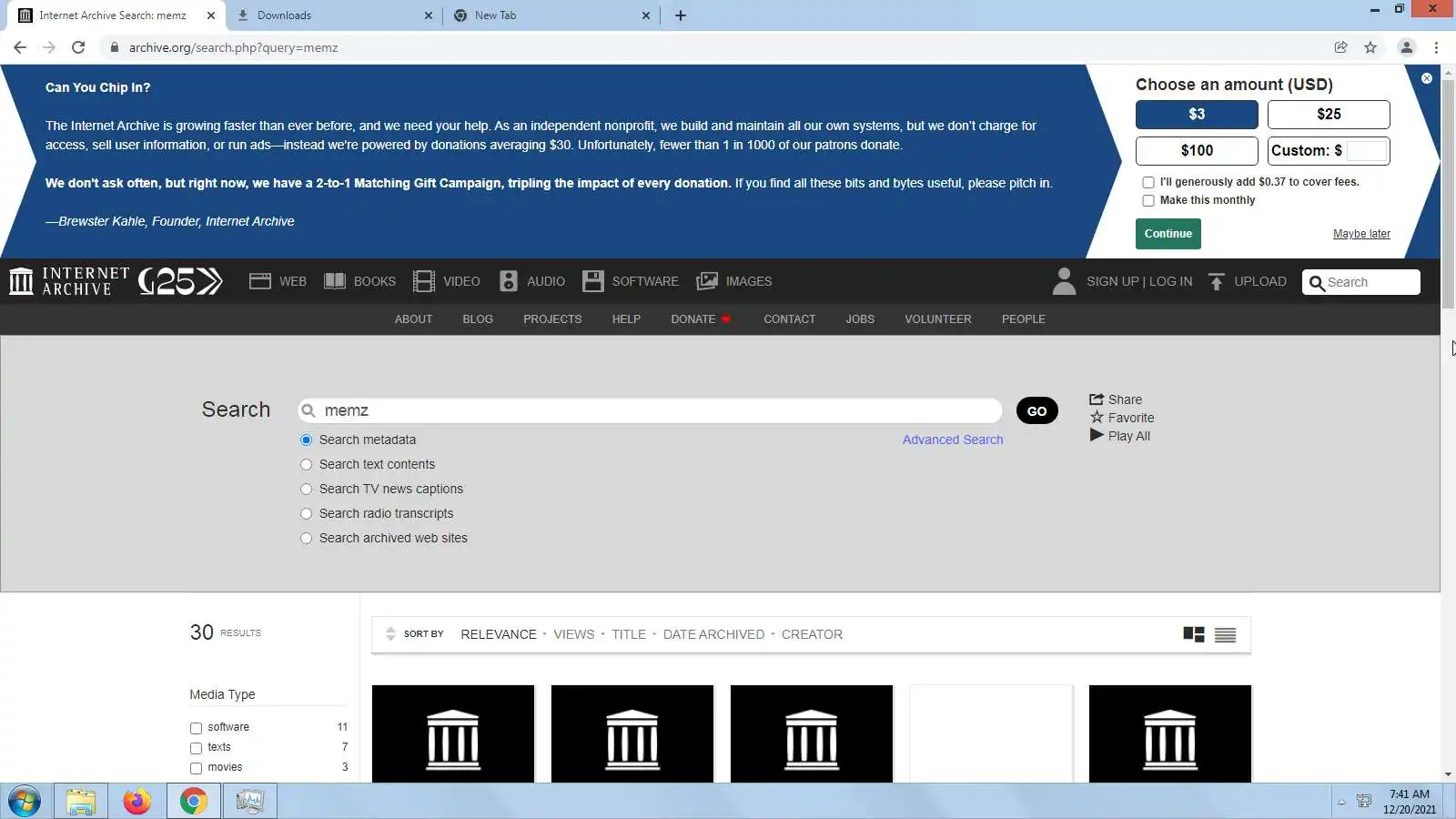1456x819 pixels.
Task: Click the Sign Up link
Action: (x=1113, y=281)
